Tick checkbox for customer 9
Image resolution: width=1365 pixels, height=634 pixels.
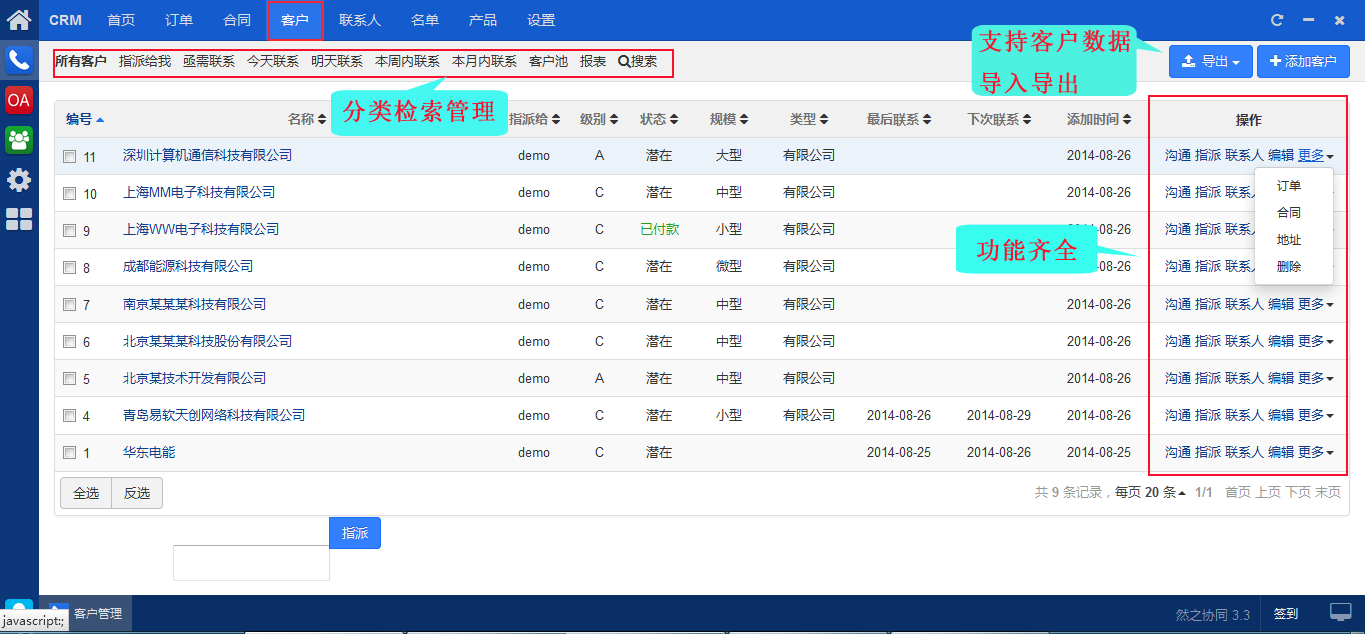(69, 230)
